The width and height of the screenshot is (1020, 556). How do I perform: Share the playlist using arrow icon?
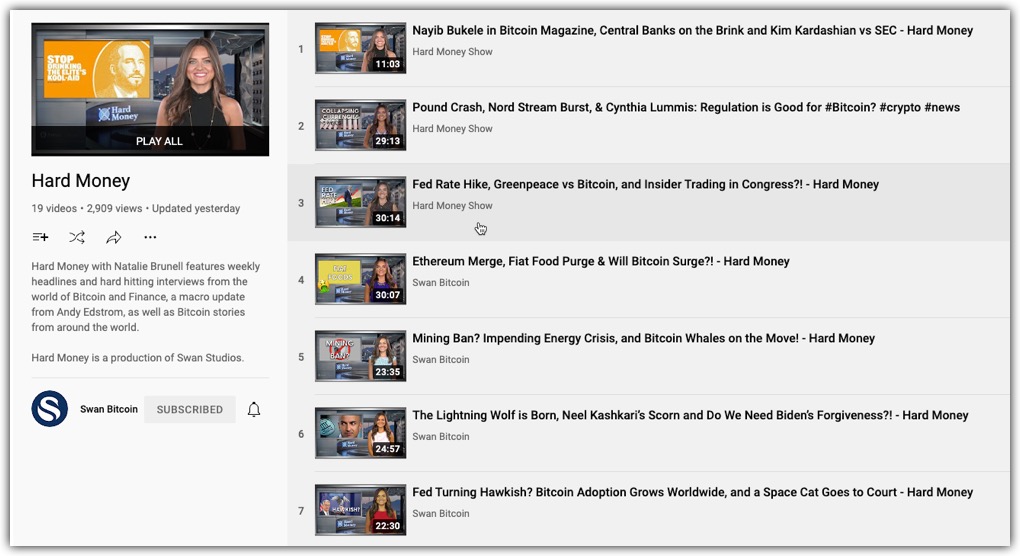coord(114,237)
